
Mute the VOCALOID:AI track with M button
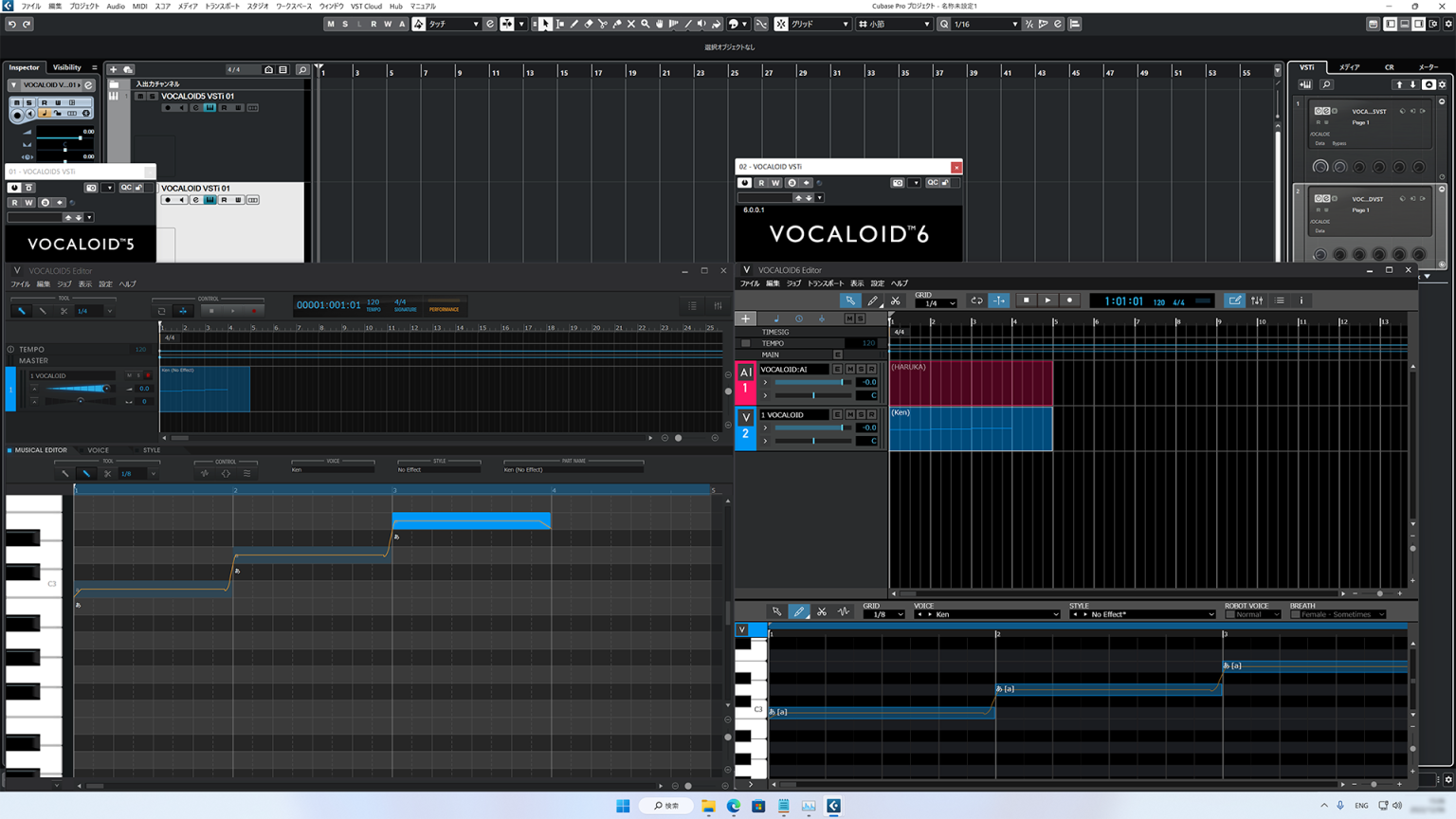coord(848,369)
